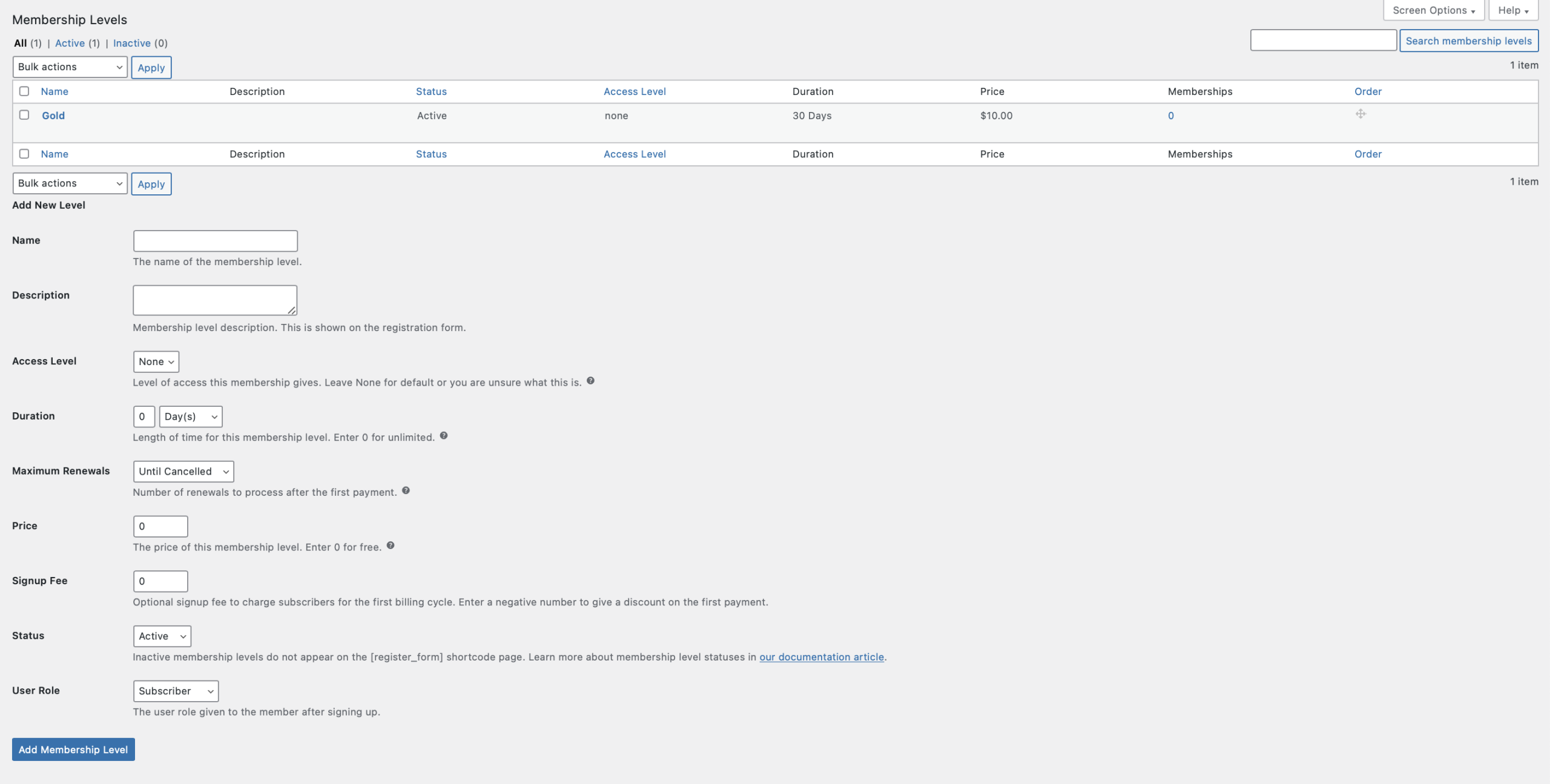The width and height of the screenshot is (1550, 784).
Task: Click the Gold row's 30 Days duration
Action: [812, 116]
